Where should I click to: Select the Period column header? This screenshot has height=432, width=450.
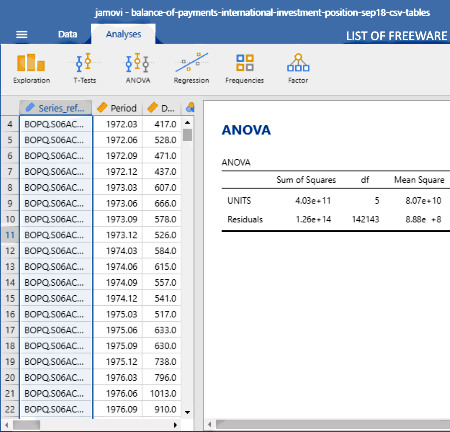pyautogui.click(x=117, y=108)
